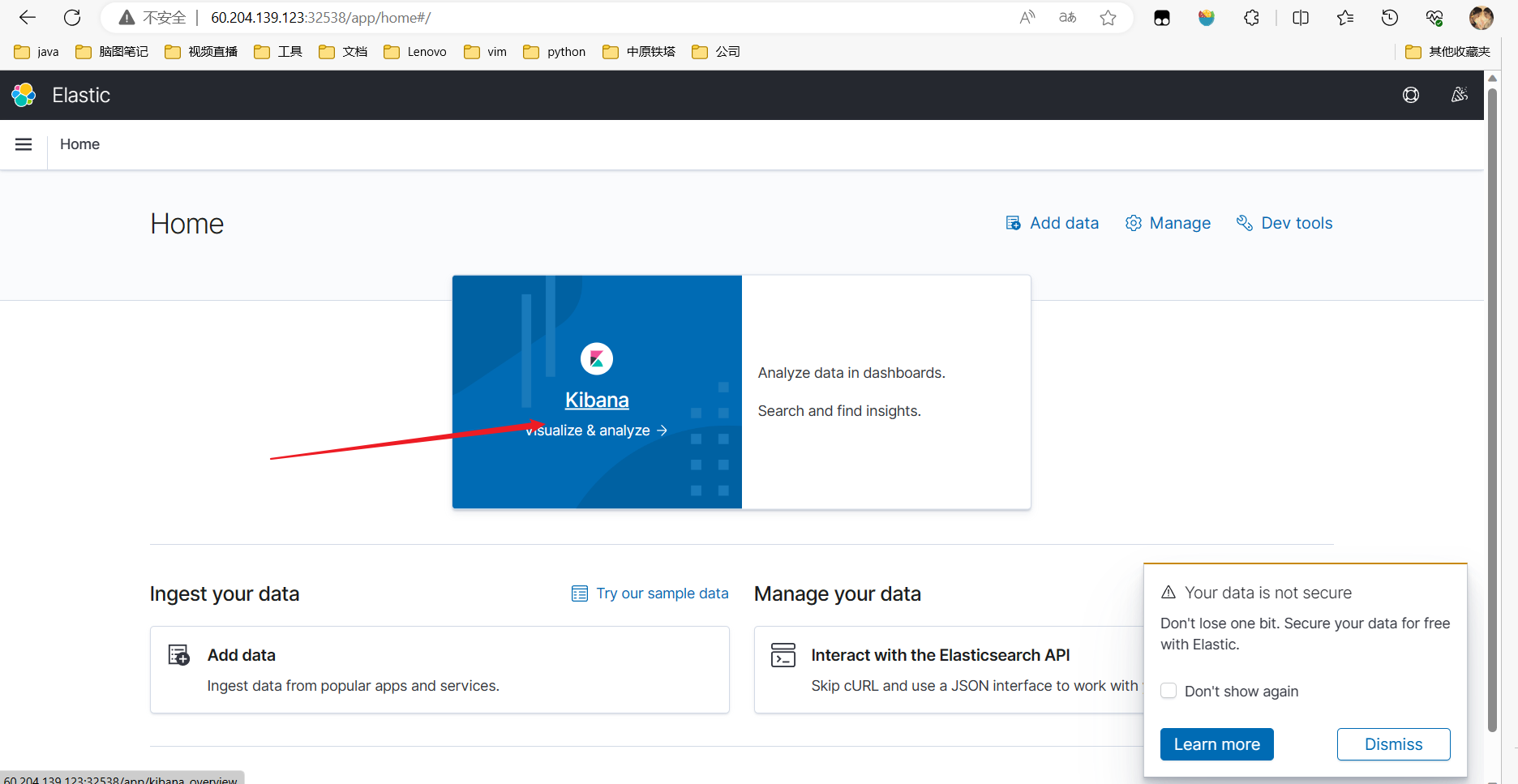Reload the page with refresh icon
1518x784 pixels.
(72, 17)
